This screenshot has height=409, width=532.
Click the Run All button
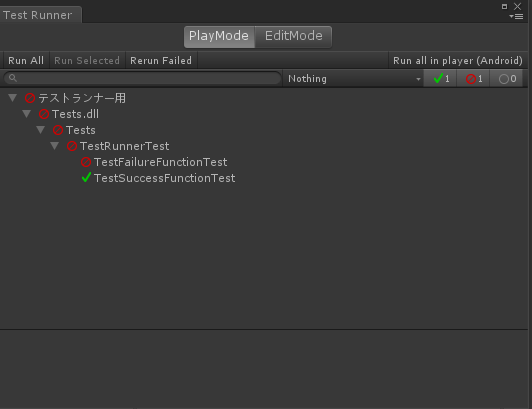[26, 60]
